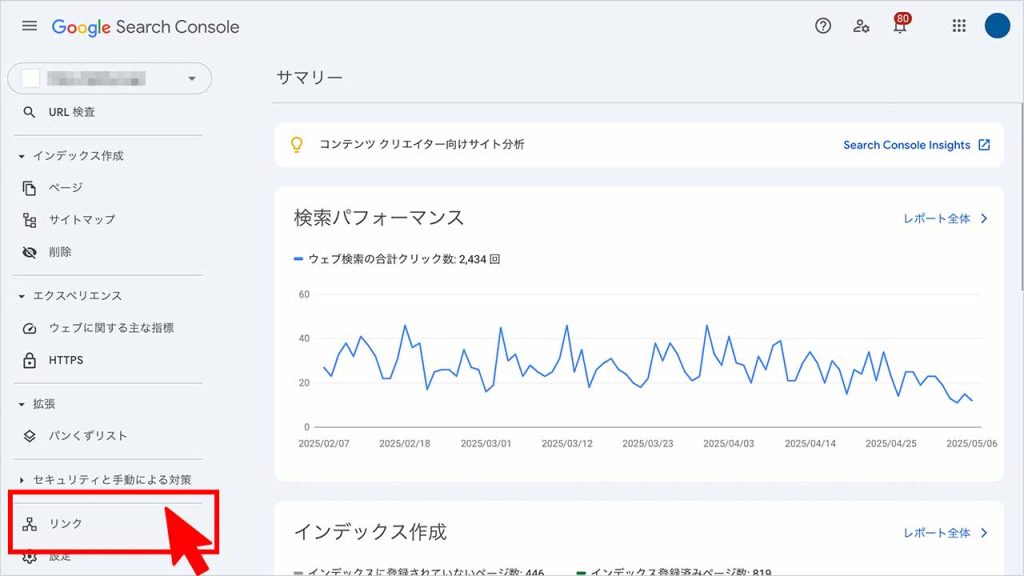
Task: Collapse the エクスペリエンス section
Action: click(x=22, y=296)
